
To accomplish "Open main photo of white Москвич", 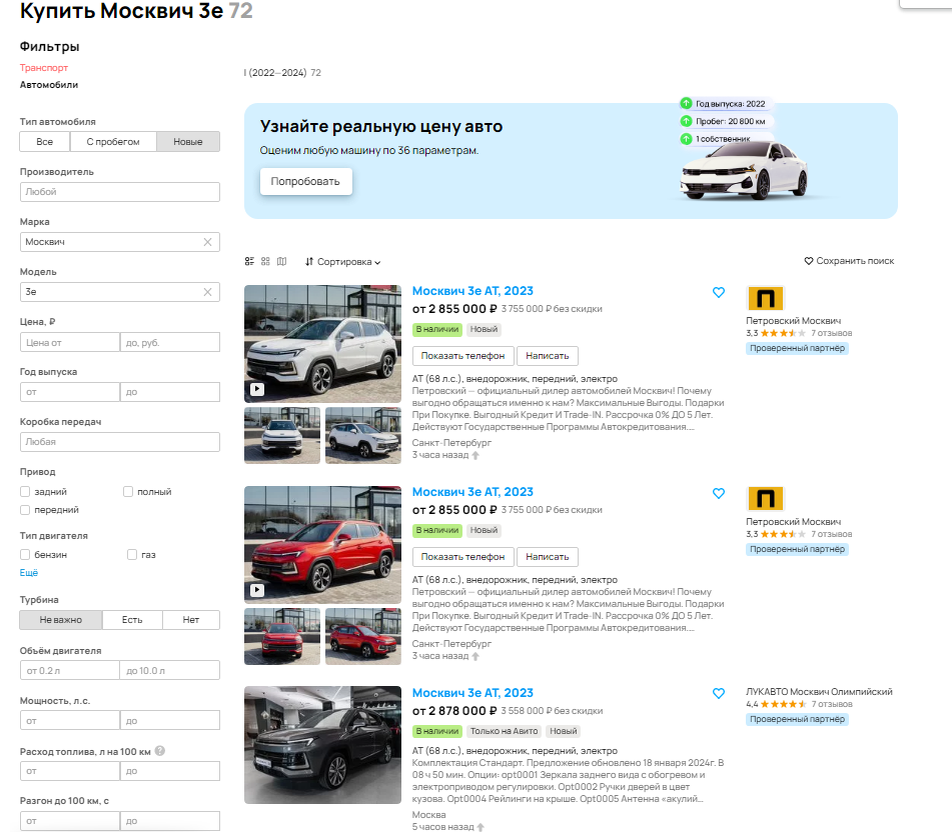I will click(x=322, y=344).
